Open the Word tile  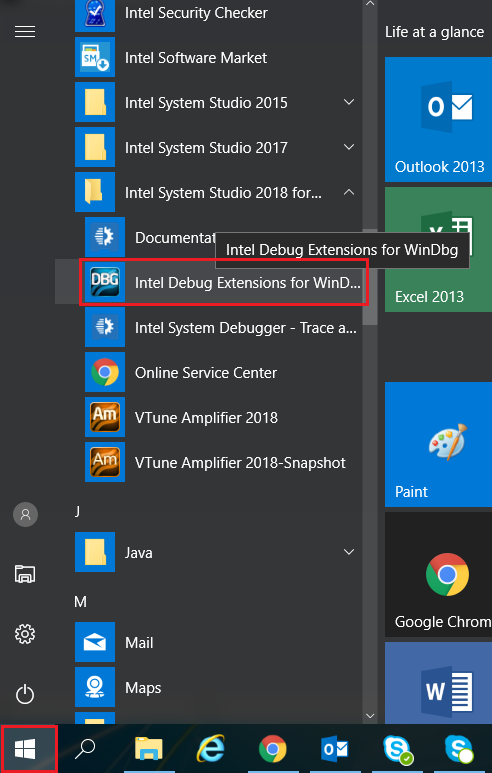(x=438, y=683)
